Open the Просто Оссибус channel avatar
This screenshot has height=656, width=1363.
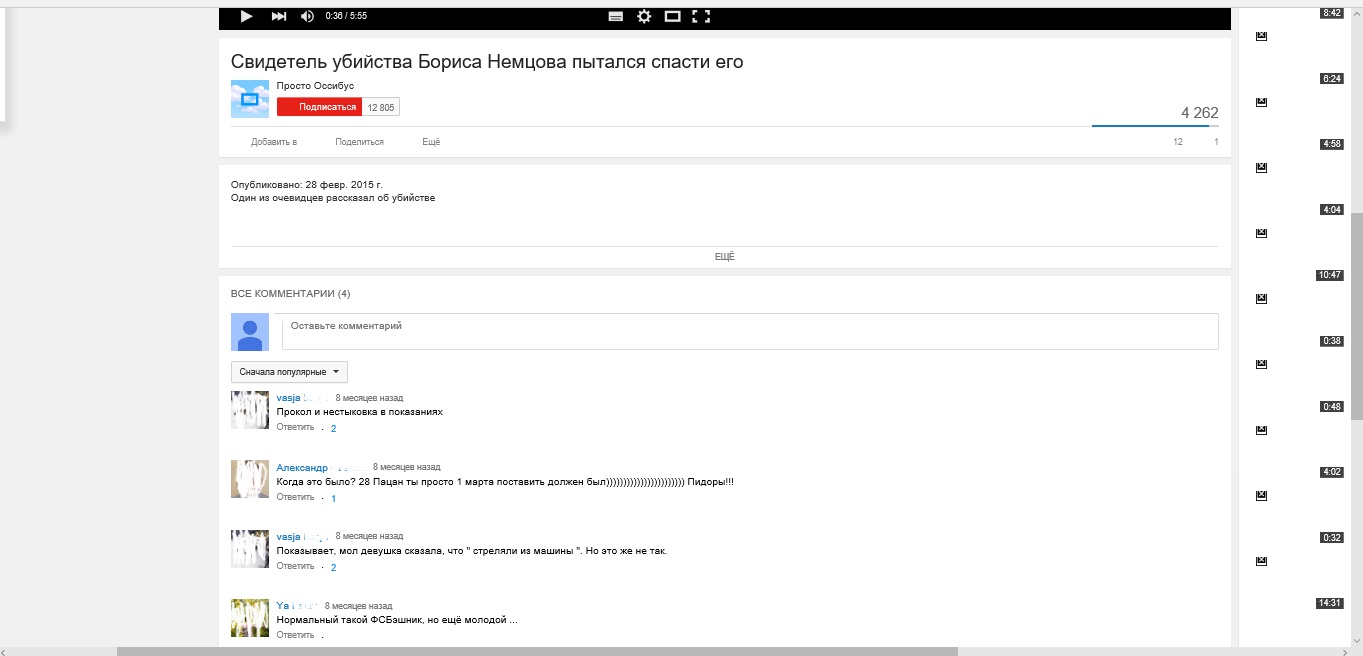point(250,99)
